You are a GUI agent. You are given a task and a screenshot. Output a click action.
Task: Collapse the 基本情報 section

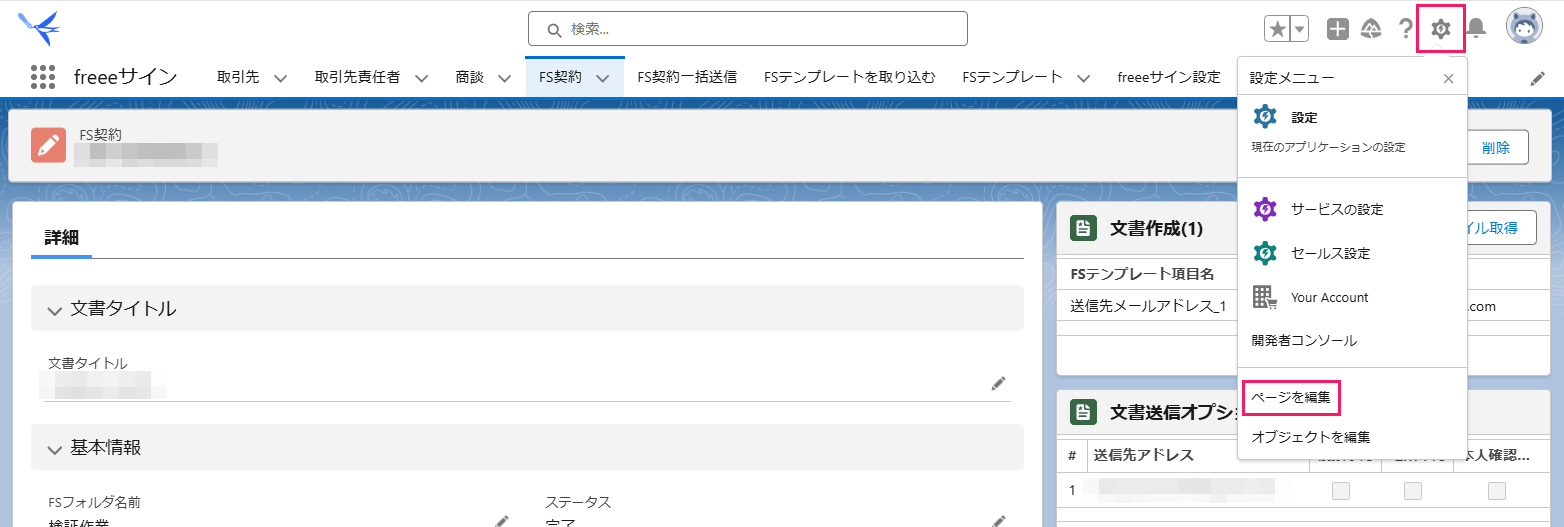pos(527,447)
